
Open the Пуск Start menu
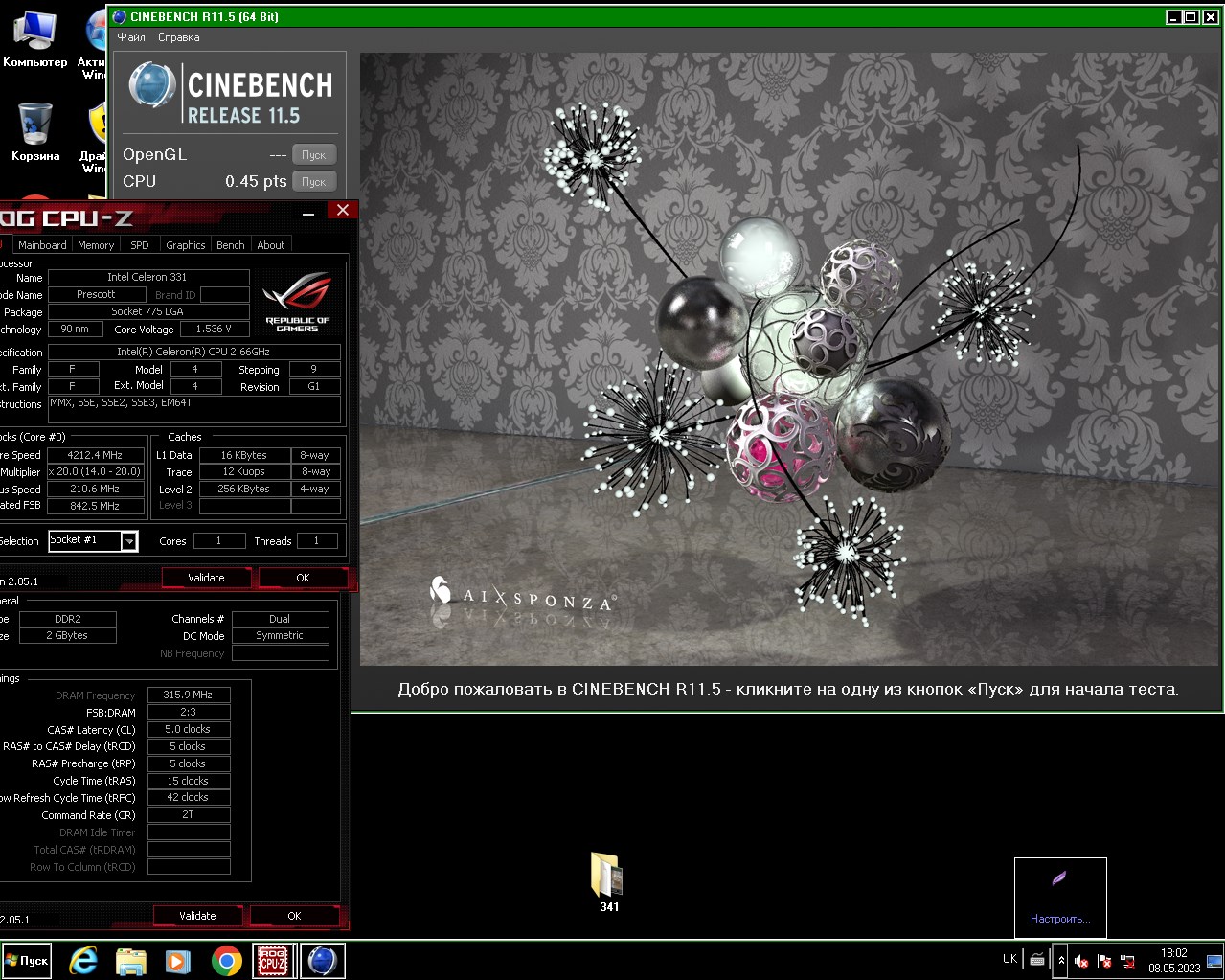tap(27, 960)
